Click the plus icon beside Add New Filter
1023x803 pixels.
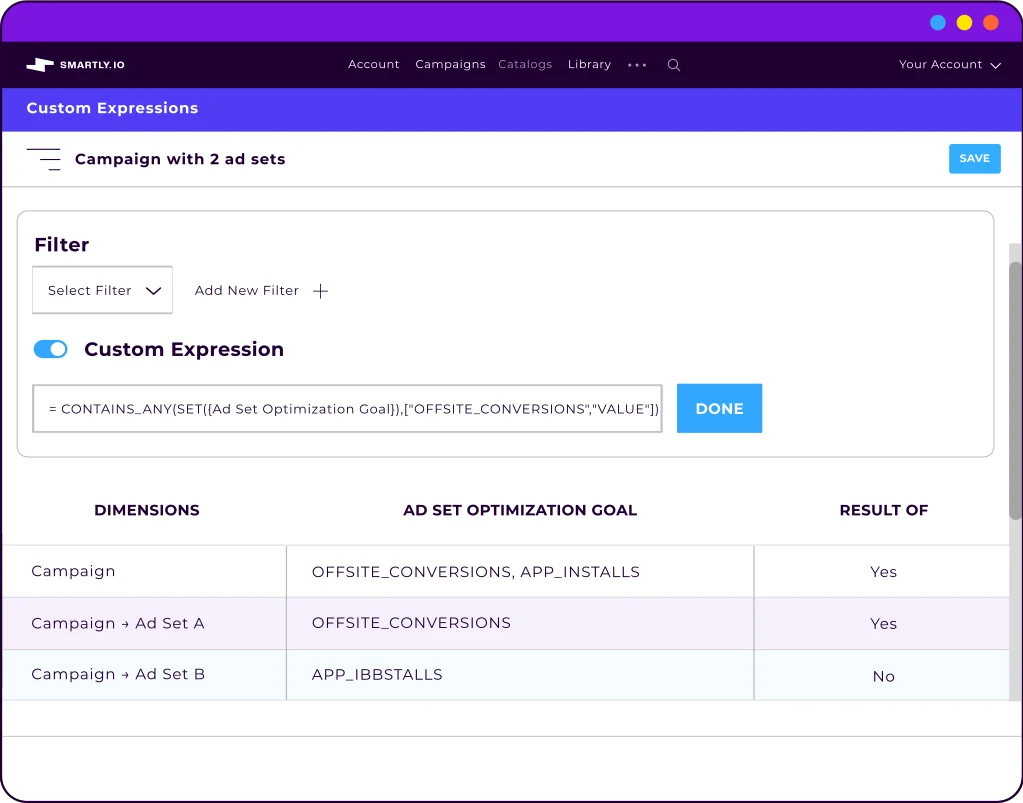coord(320,290)
